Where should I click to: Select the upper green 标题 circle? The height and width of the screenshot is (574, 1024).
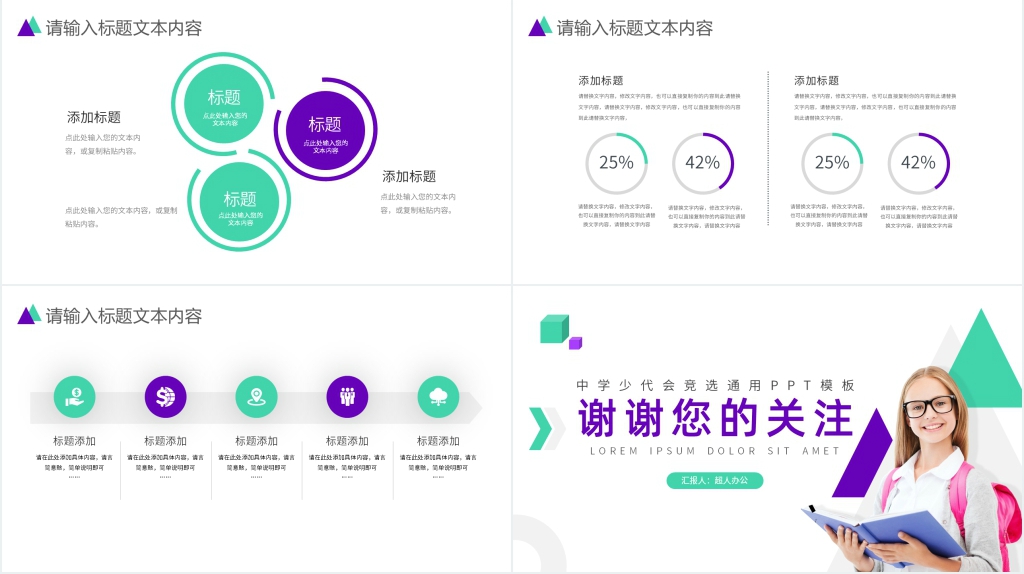pos(224,103)
